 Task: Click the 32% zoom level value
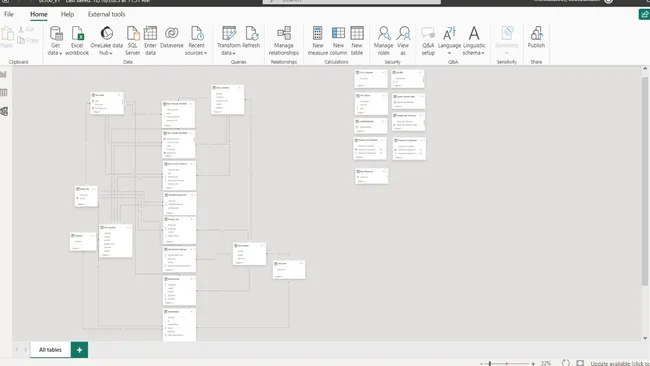[x=546, y=364]
